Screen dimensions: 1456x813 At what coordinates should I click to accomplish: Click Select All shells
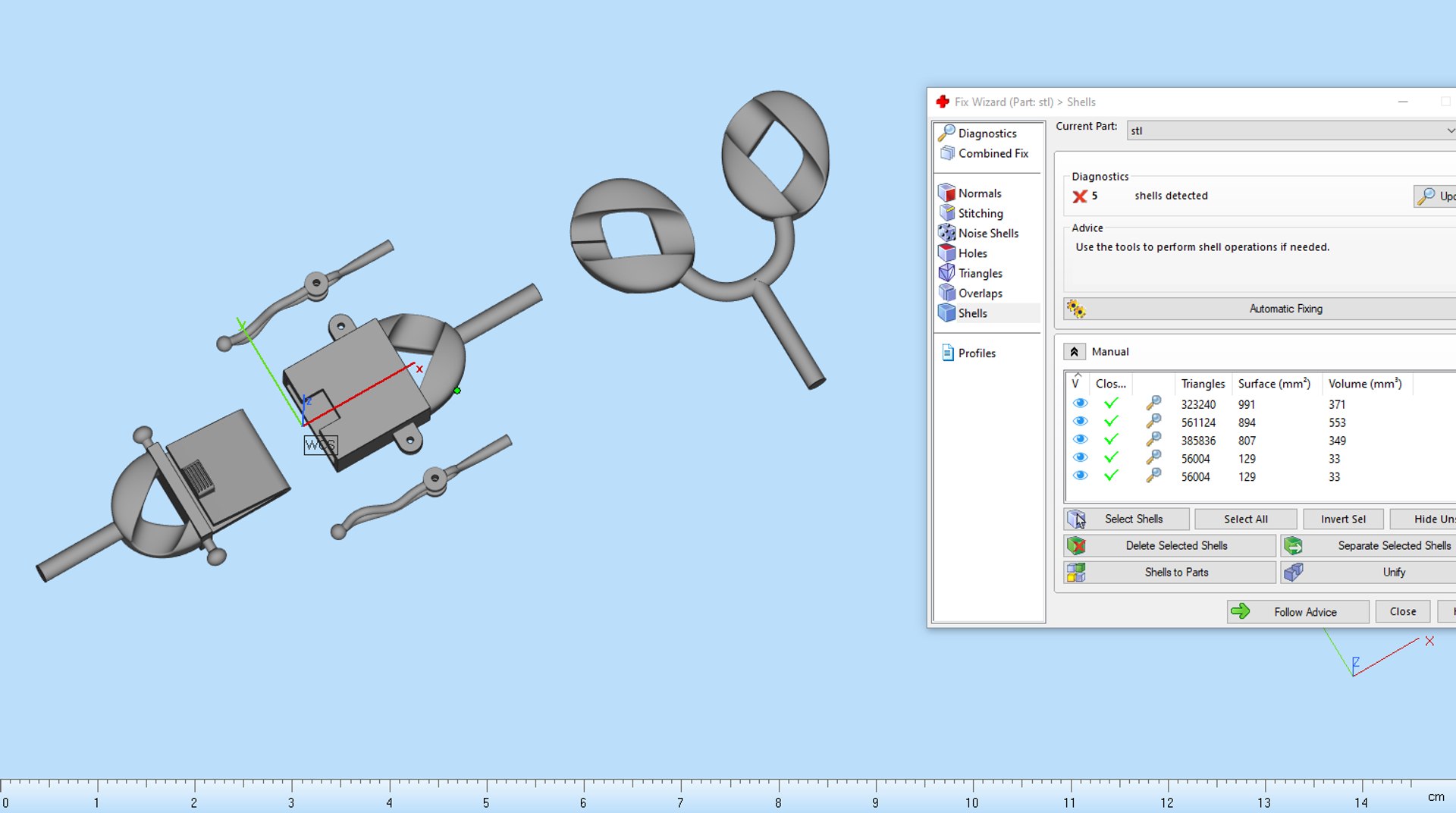[1245, 519]
